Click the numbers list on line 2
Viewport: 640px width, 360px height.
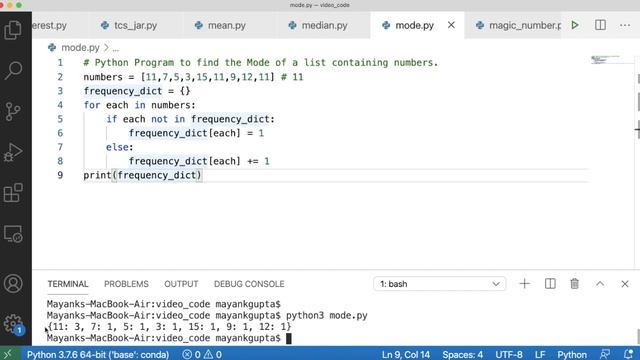[x=208, y=77]
